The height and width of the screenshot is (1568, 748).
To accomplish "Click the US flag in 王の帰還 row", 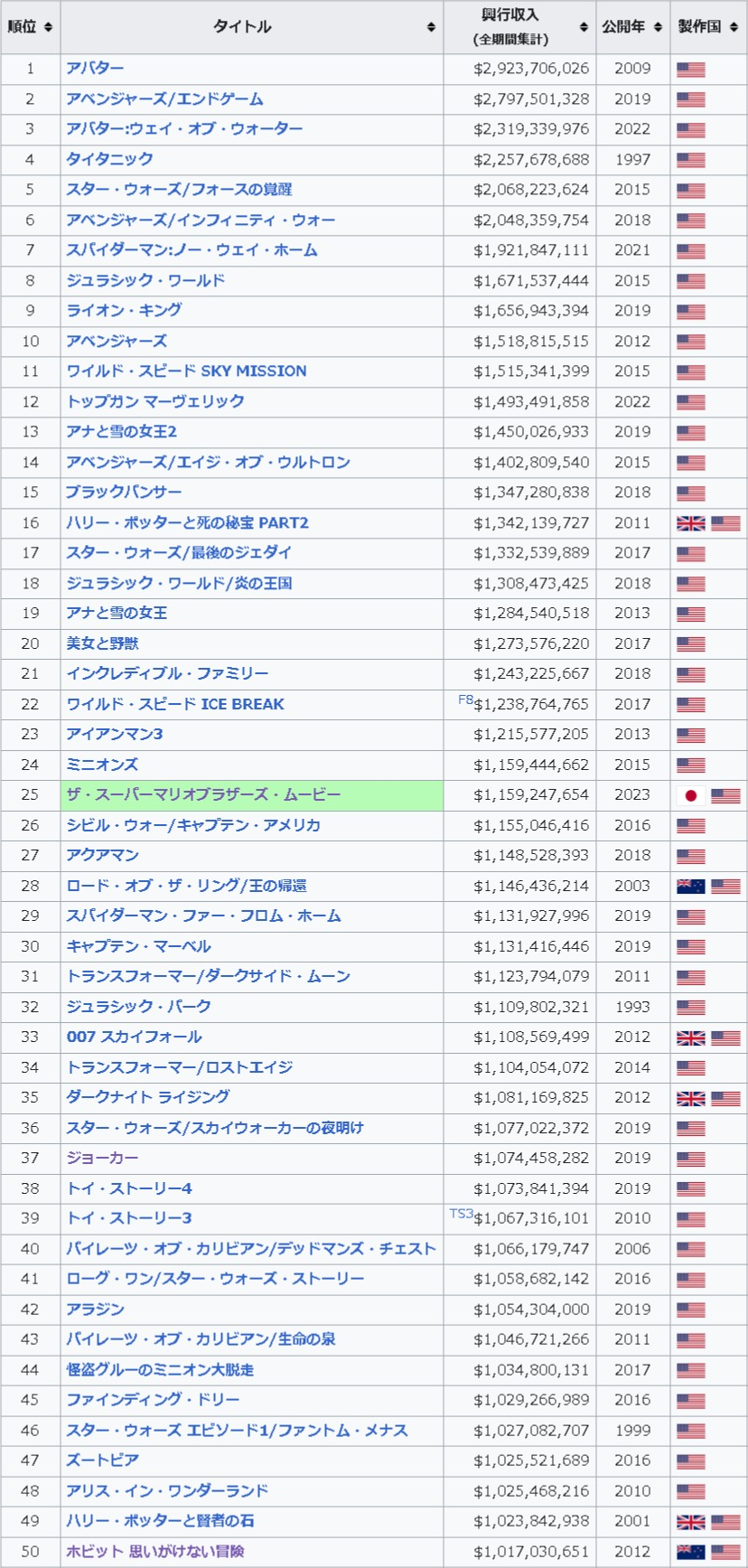I will click(x=725, y=887).
